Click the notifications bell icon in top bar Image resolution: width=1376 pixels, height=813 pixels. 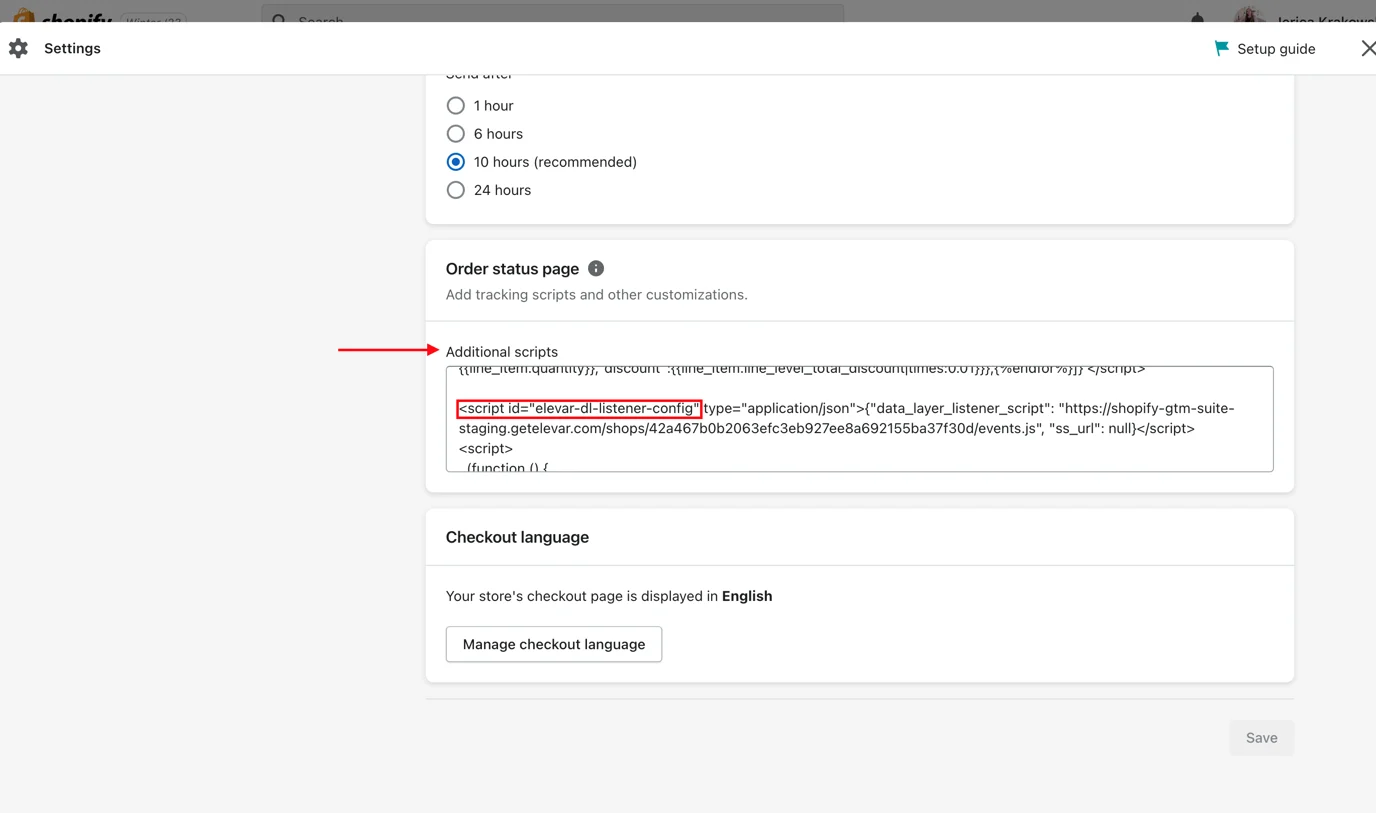coord(1198,17)
